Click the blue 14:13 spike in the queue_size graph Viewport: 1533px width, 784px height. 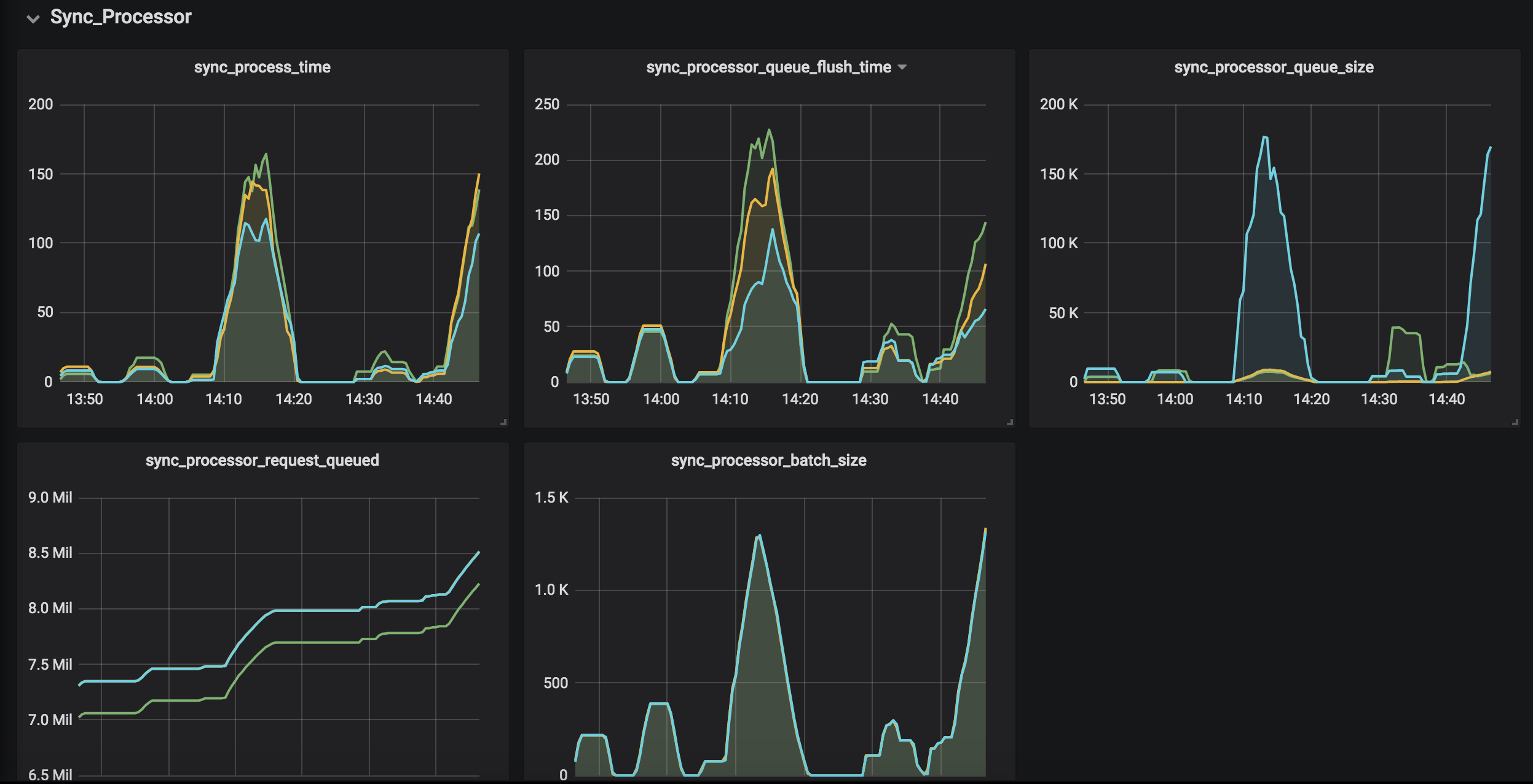pyautogui.click(x=1264, y=138)
